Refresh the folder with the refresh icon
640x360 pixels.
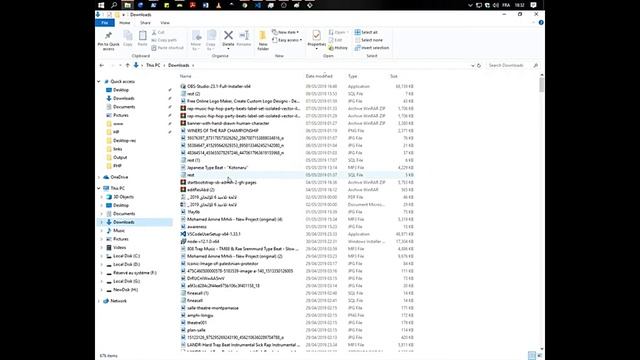point(479,65)
